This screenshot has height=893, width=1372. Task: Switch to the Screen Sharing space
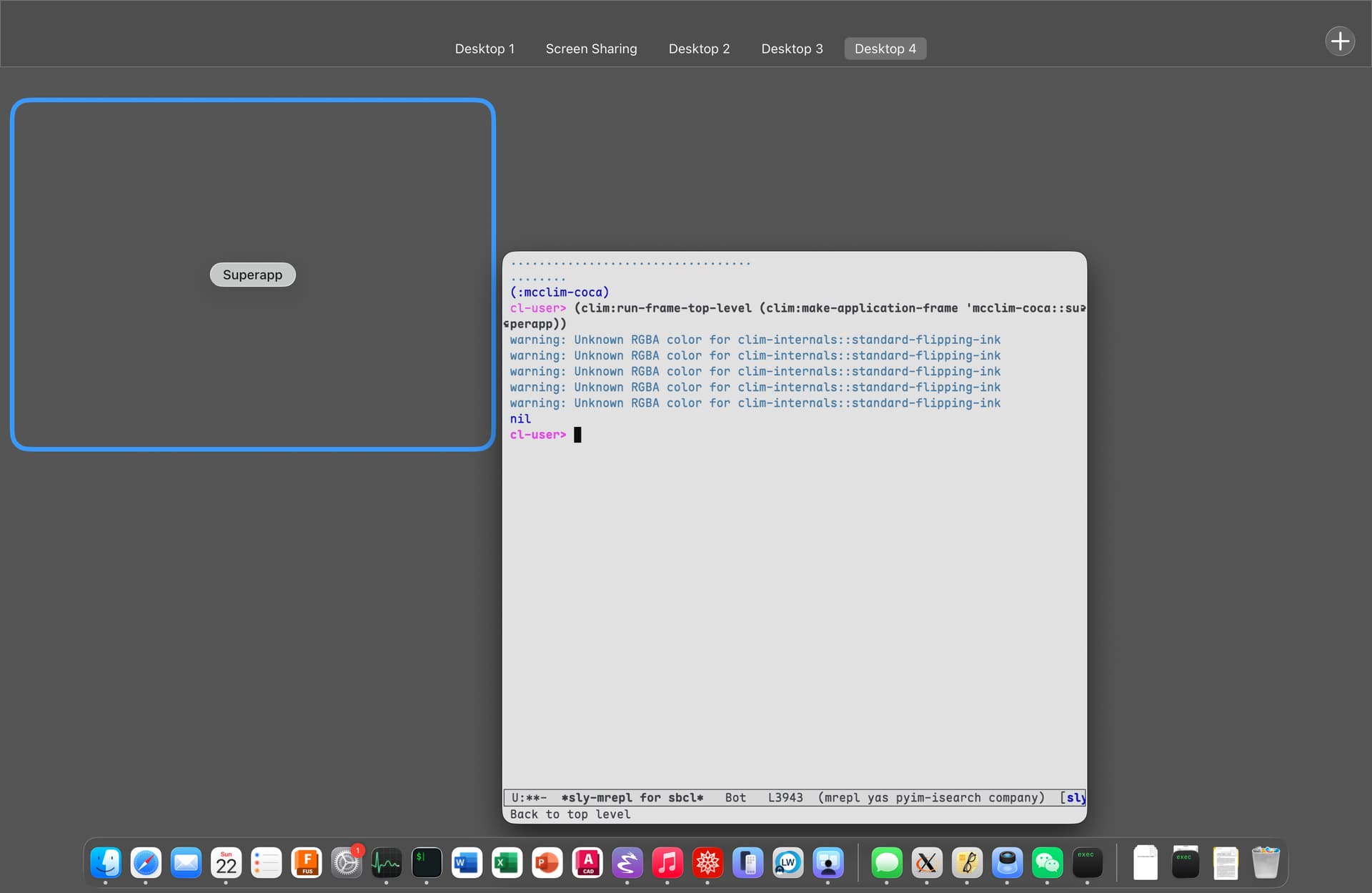(x=591, y=49)
